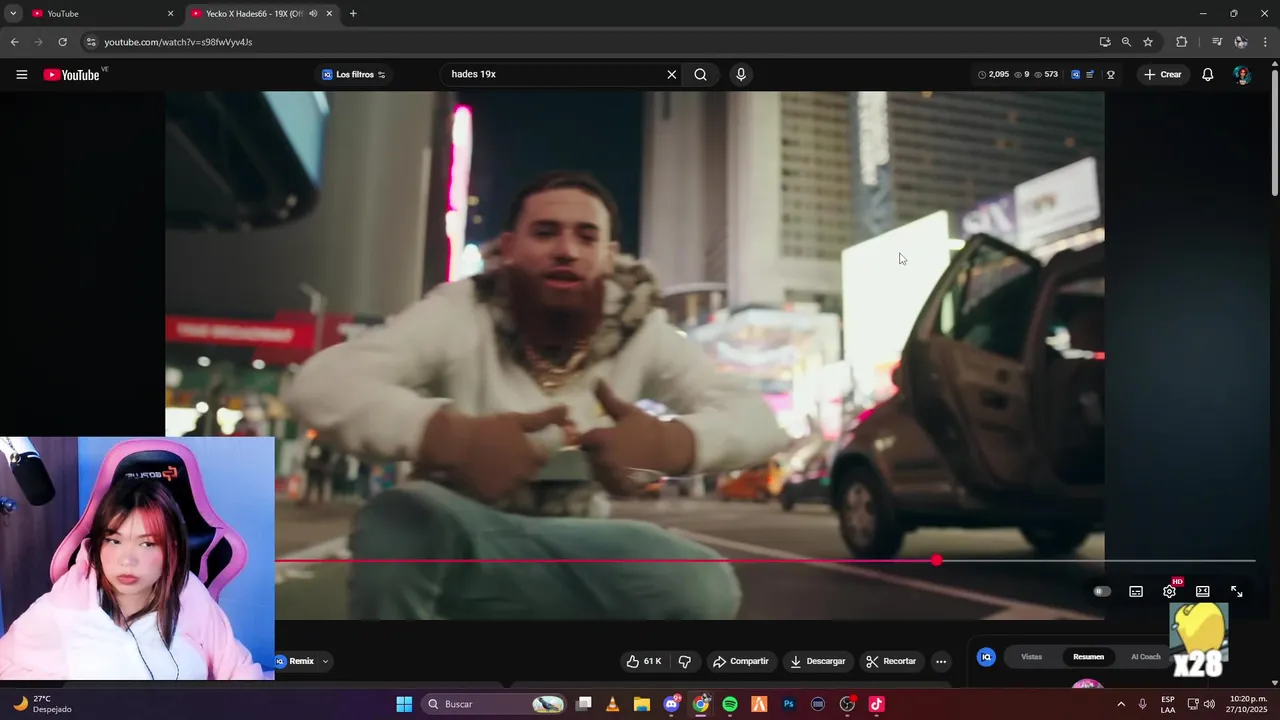Bookmark this page with the star
This screenshot has width=1280, height=720.
(x=1148, y=42)
